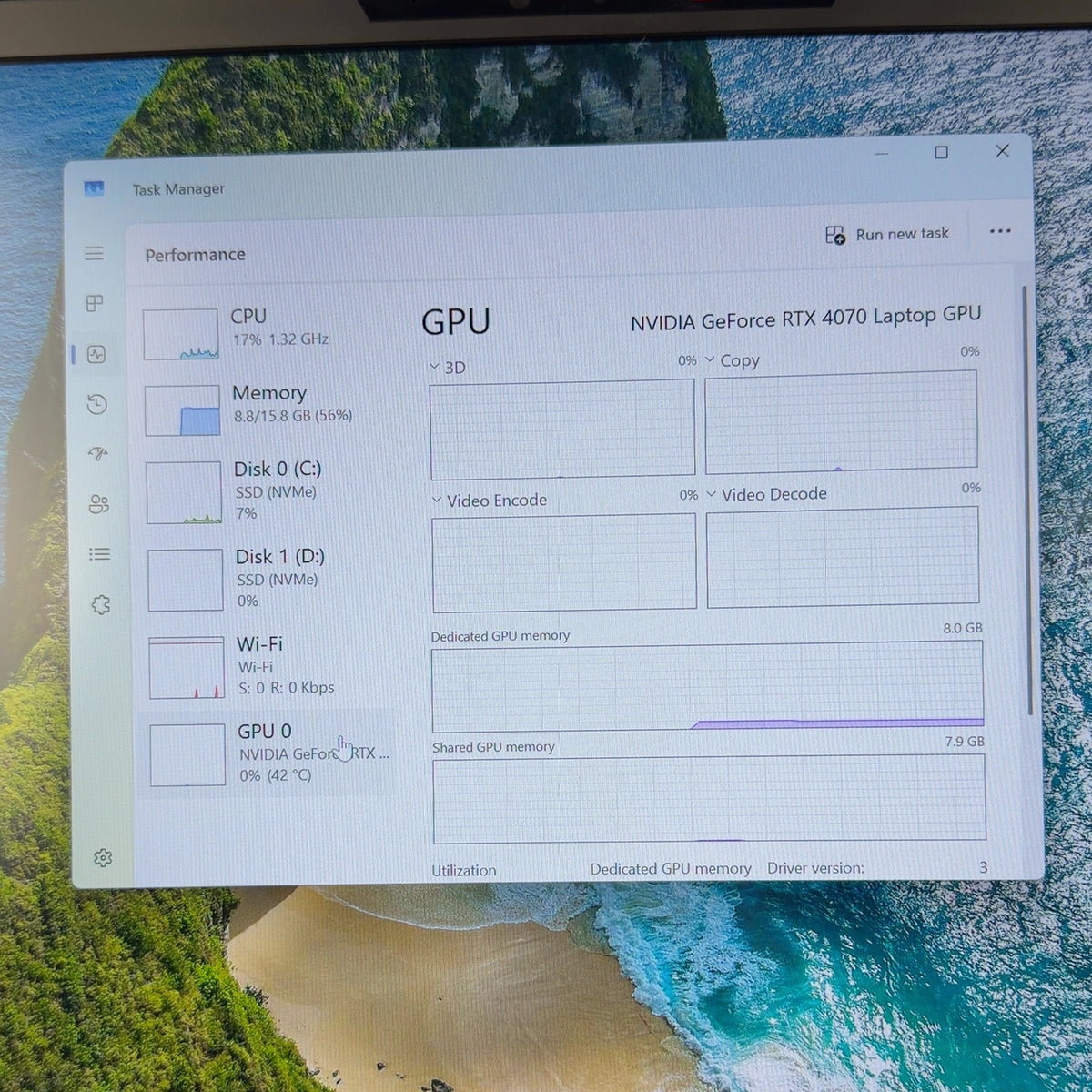Open the three-dot more options menu
Viewport: 1092px width, 1092px height.
(1000, 231)
